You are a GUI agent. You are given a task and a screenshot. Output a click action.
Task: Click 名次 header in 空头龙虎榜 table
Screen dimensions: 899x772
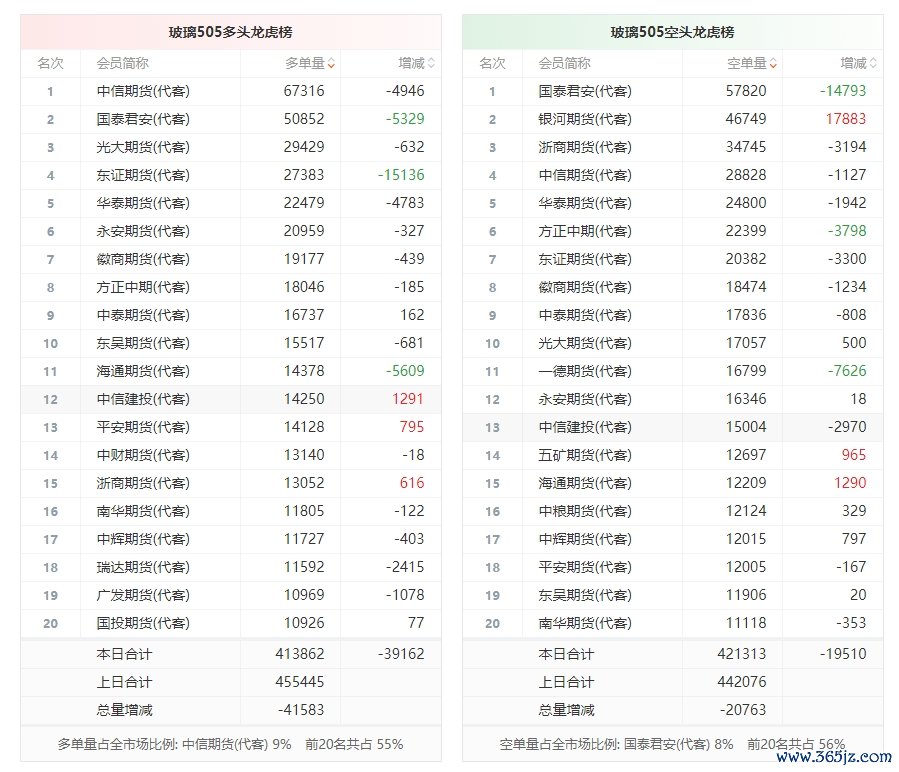click(x=493, y=63)
